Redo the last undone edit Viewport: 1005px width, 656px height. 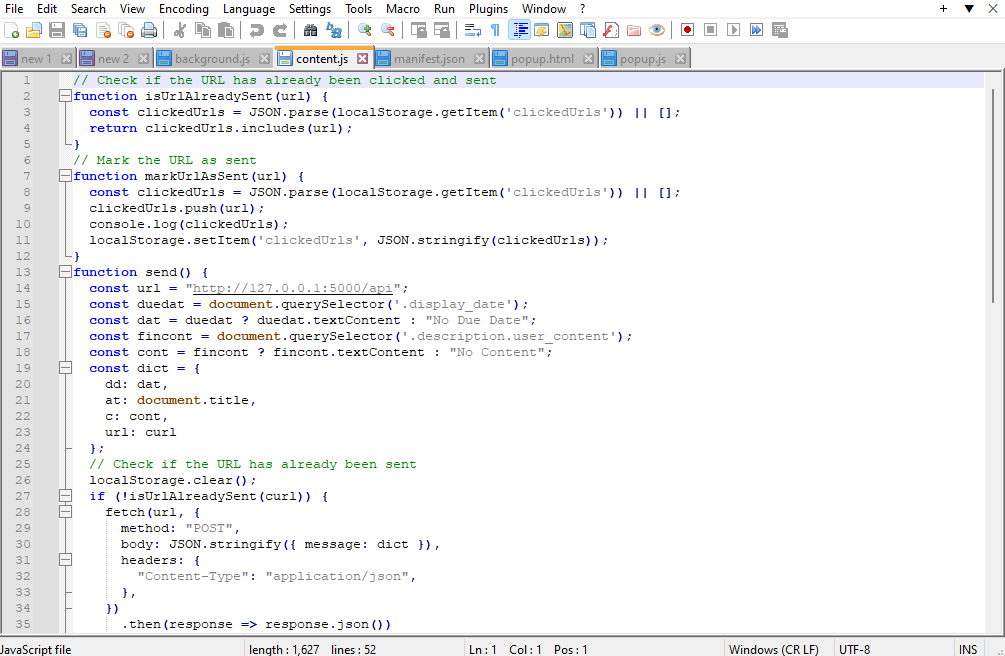pos(279,30)
